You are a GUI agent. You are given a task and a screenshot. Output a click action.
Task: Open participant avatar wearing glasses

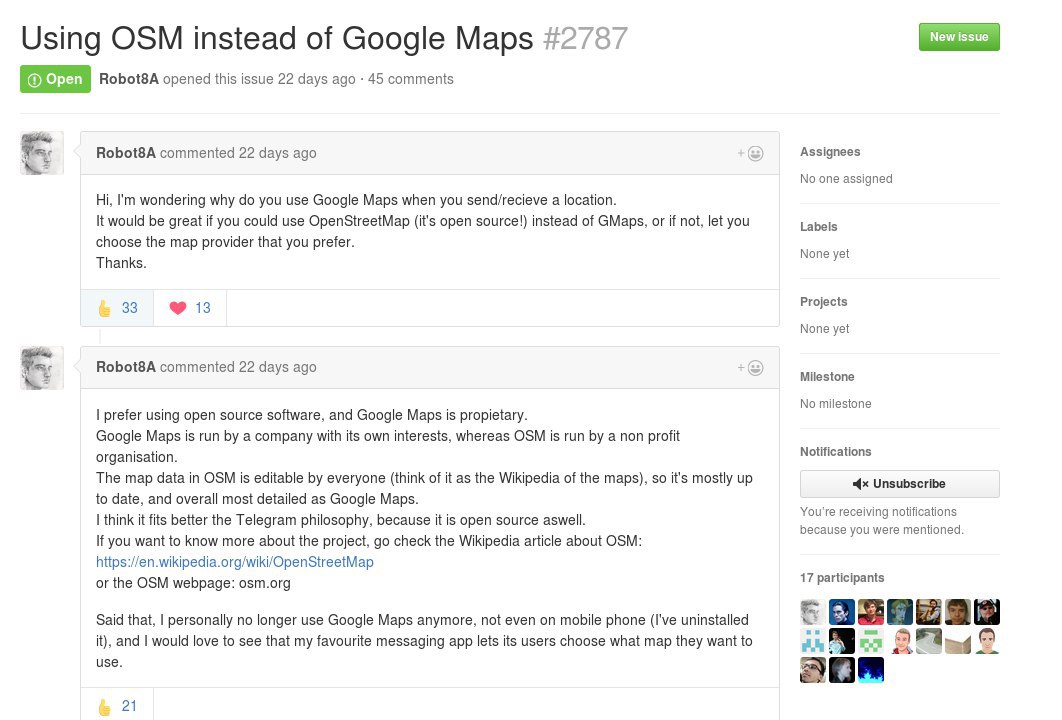click(813, 670)
